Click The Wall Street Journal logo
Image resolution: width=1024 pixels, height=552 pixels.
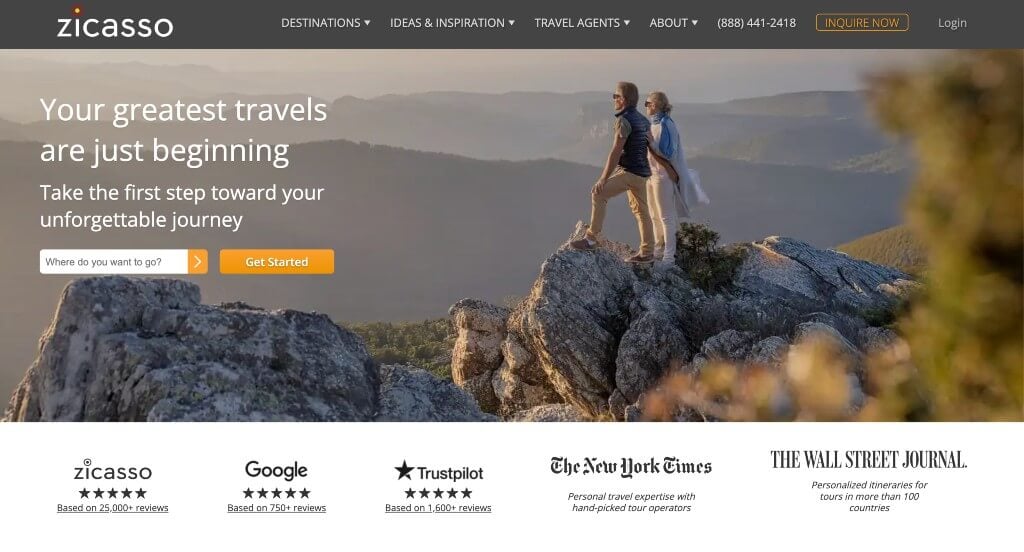(869, 460)
